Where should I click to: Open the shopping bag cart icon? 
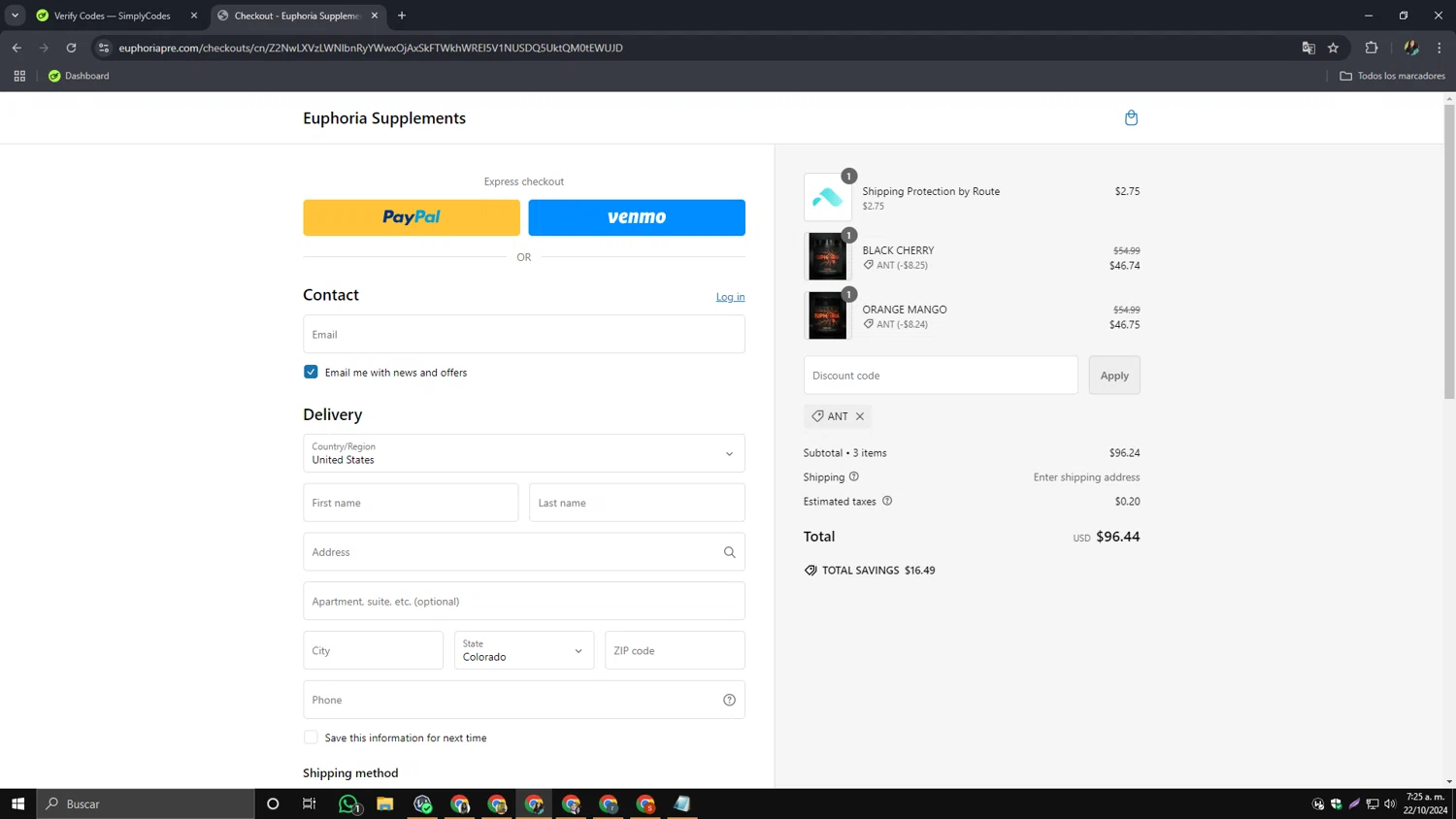point(1131,117)
